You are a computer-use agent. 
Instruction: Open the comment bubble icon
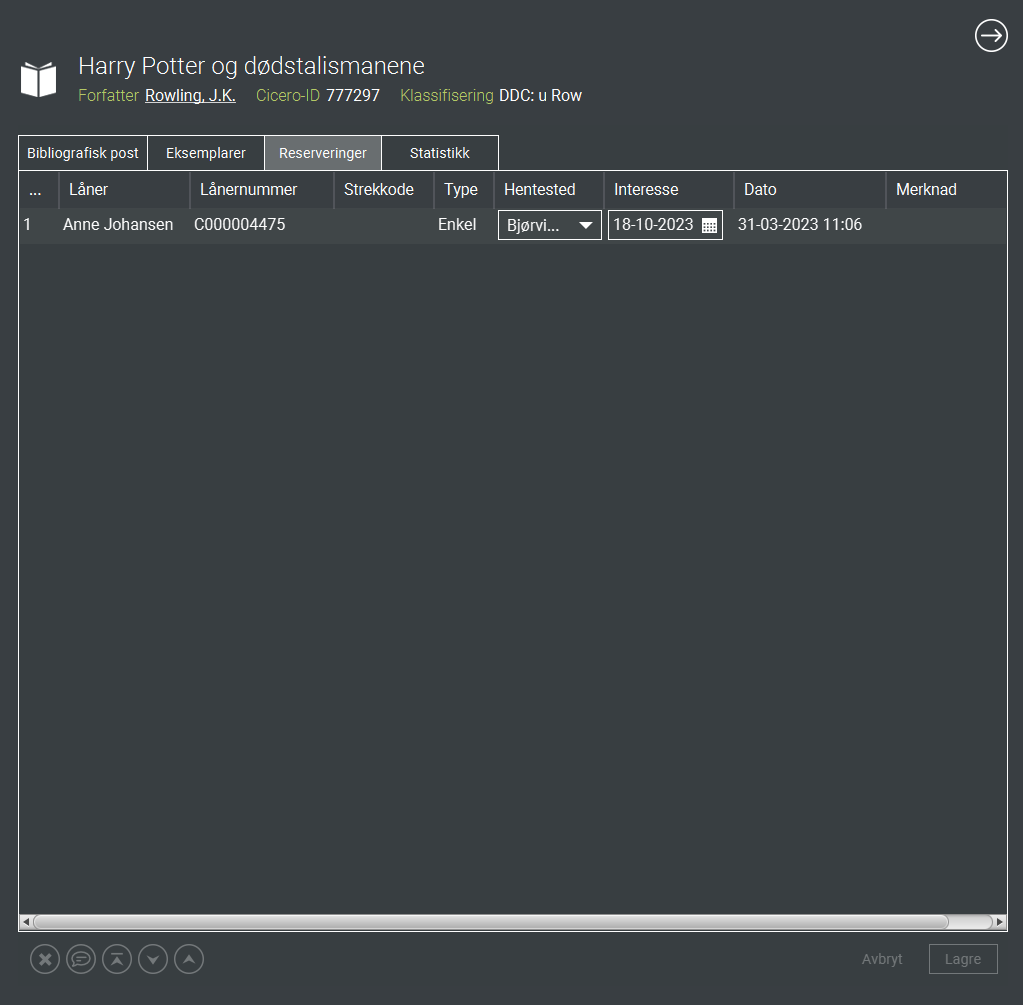81,959
